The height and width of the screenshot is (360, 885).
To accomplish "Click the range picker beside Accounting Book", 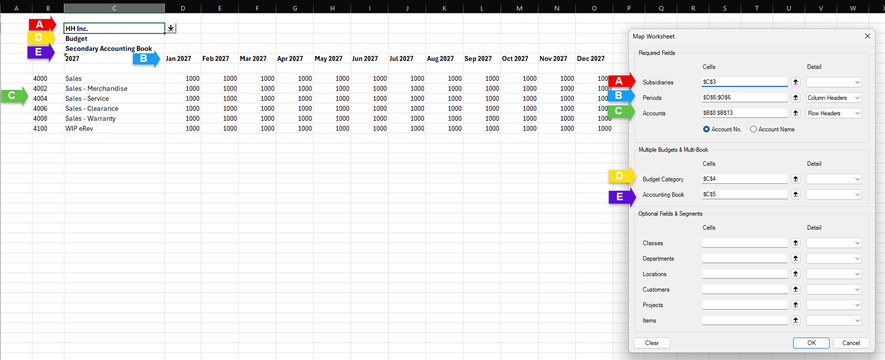I will click(x=796, y=195).
